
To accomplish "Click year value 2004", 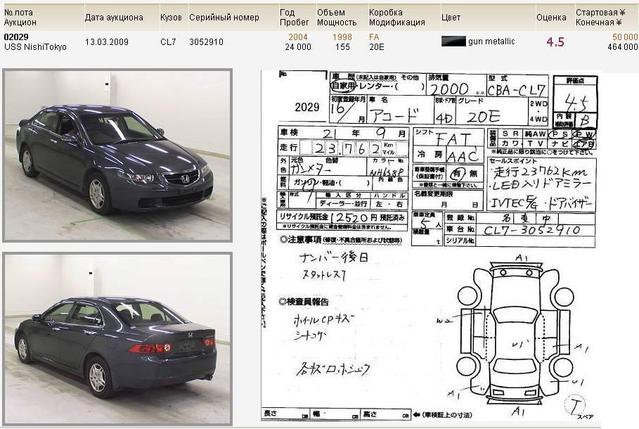I will click(298, 37).
